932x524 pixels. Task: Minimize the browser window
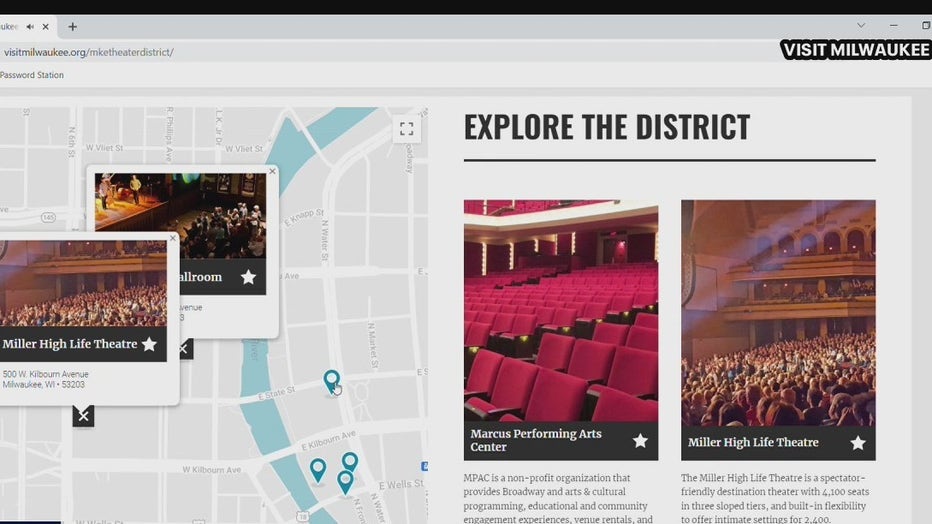click(893, 26)
